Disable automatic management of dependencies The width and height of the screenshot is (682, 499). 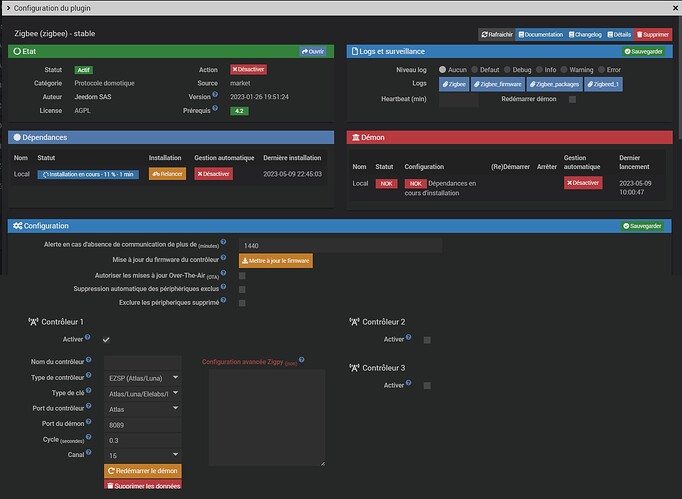tap(214, 174)
